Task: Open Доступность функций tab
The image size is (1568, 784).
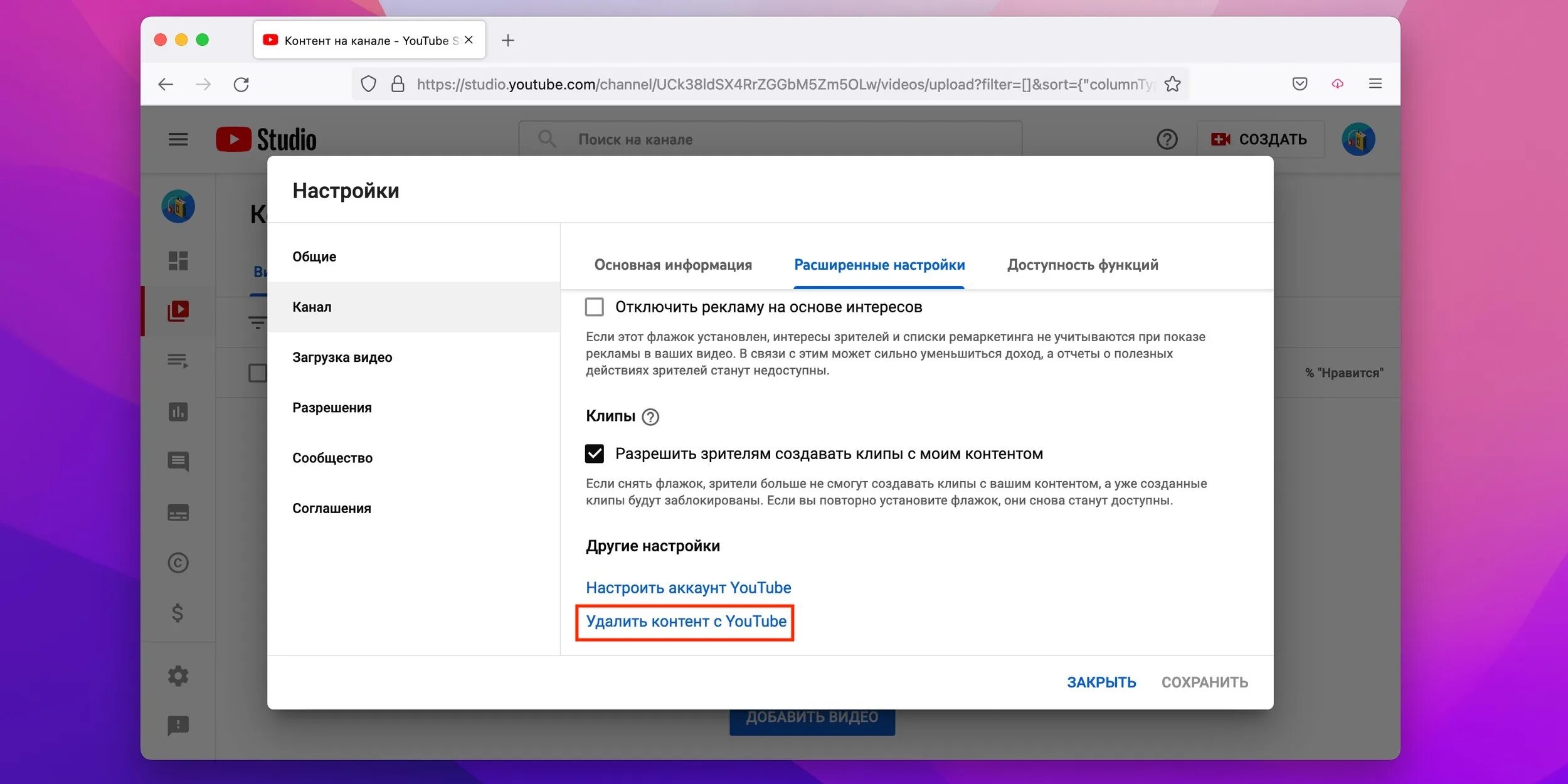Action: pyautogui.click(x=1083, y=265)
